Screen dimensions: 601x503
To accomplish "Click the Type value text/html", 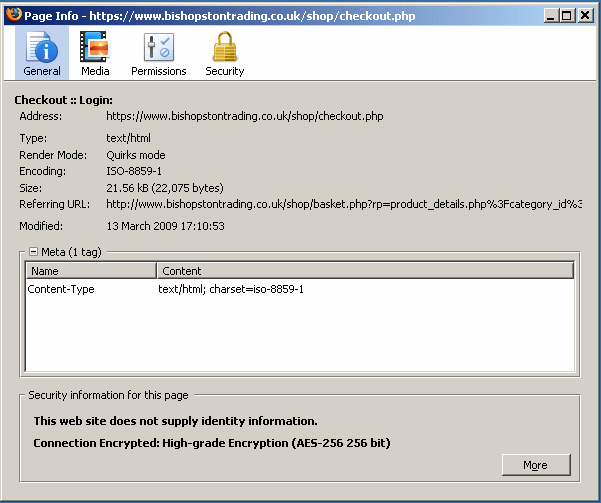I will (x=128, y=138).
